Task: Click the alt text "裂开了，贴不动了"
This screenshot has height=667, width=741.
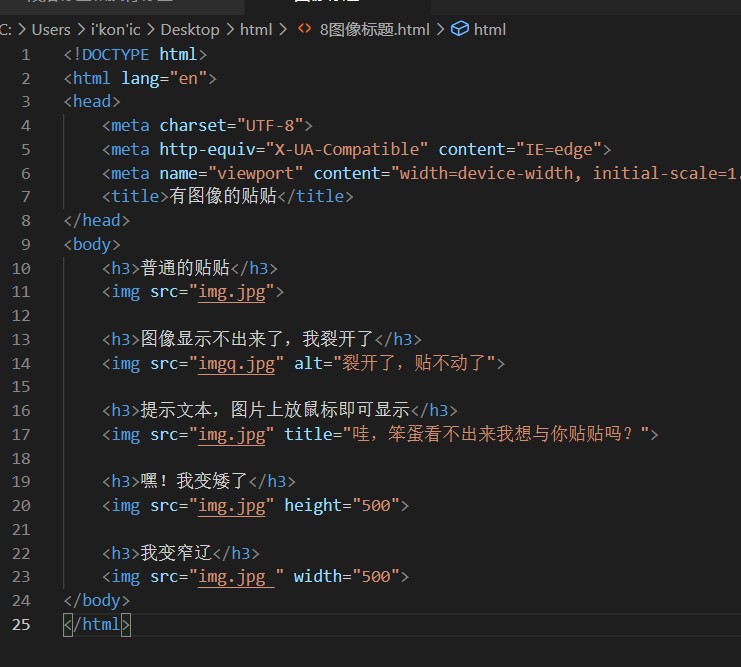Action: click(419, 364)
